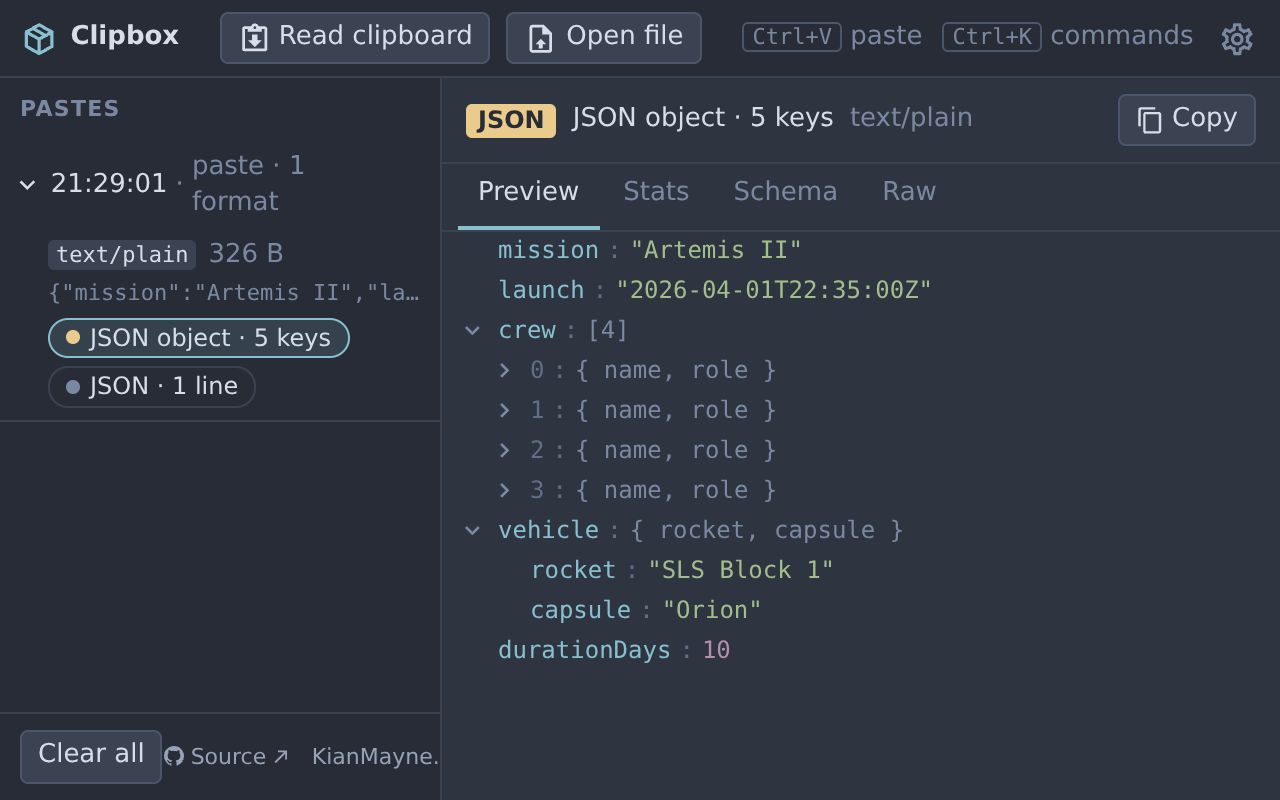Click the durationDays value 10

pyautogui.click(x=716, y=650)
